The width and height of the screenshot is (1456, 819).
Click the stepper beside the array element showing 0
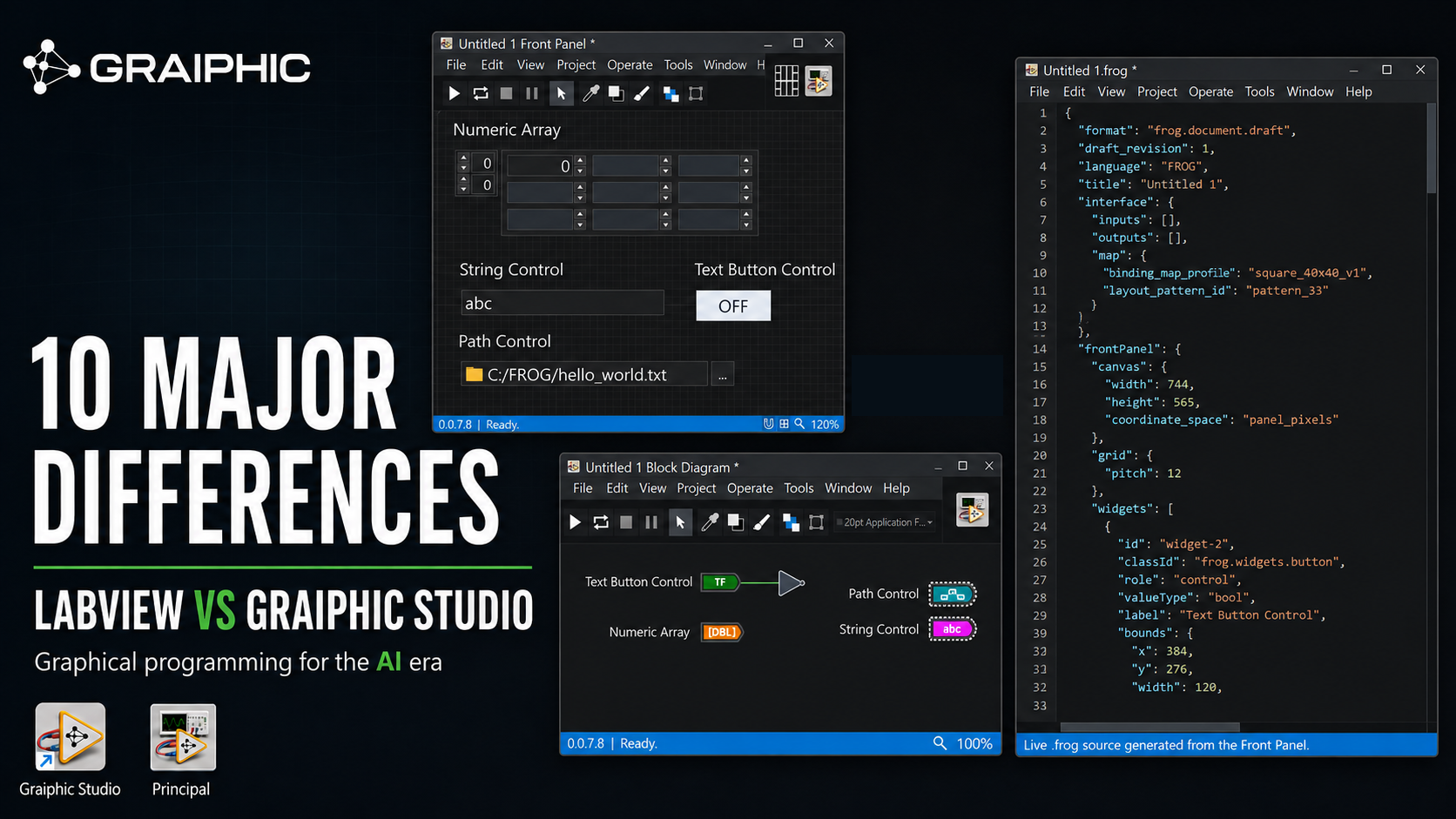580,165
